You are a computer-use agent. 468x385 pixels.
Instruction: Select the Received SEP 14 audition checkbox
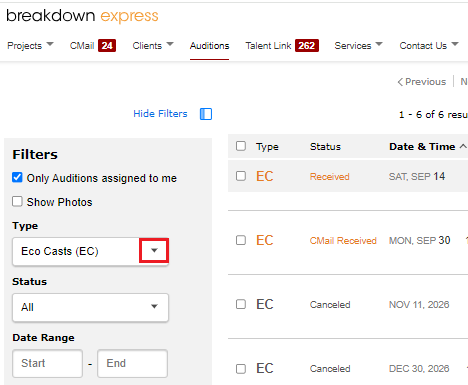coord(241,176)
